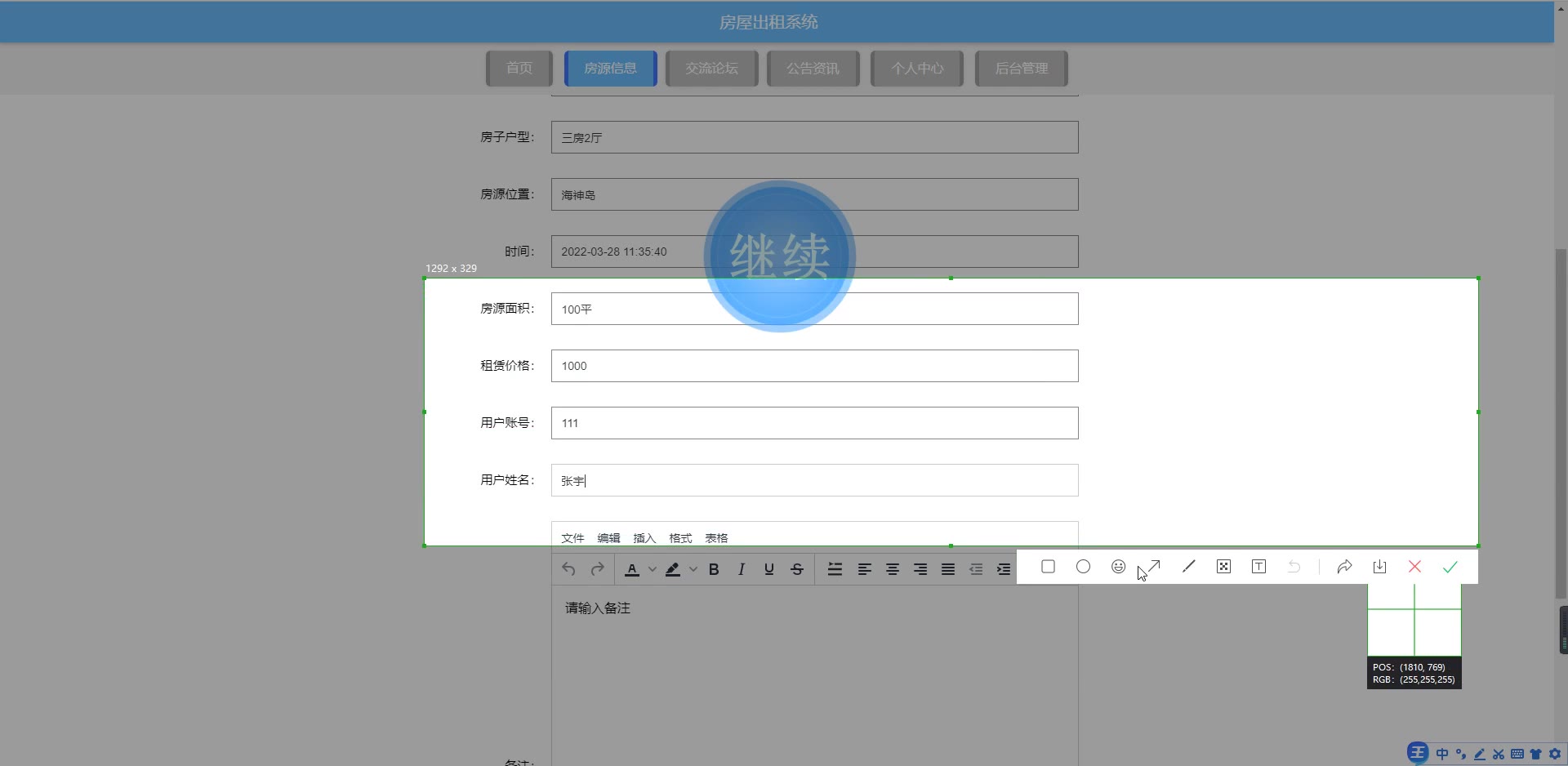
Task: Cancel the screenshot with red X
Action: pos(1414,567)
